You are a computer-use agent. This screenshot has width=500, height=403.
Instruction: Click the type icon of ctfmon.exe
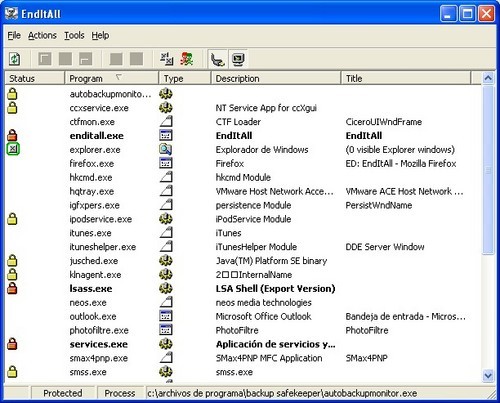click(x=166, y=121)
